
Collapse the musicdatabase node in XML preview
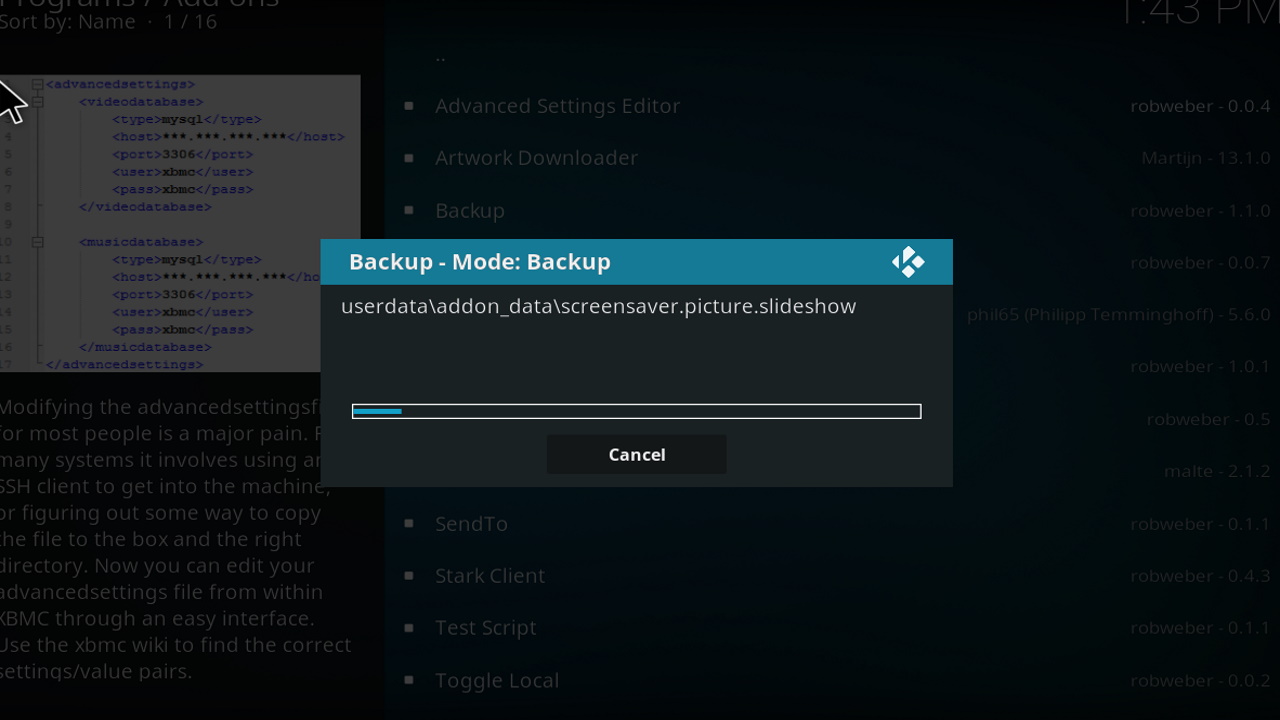click(x=37, y=242)
